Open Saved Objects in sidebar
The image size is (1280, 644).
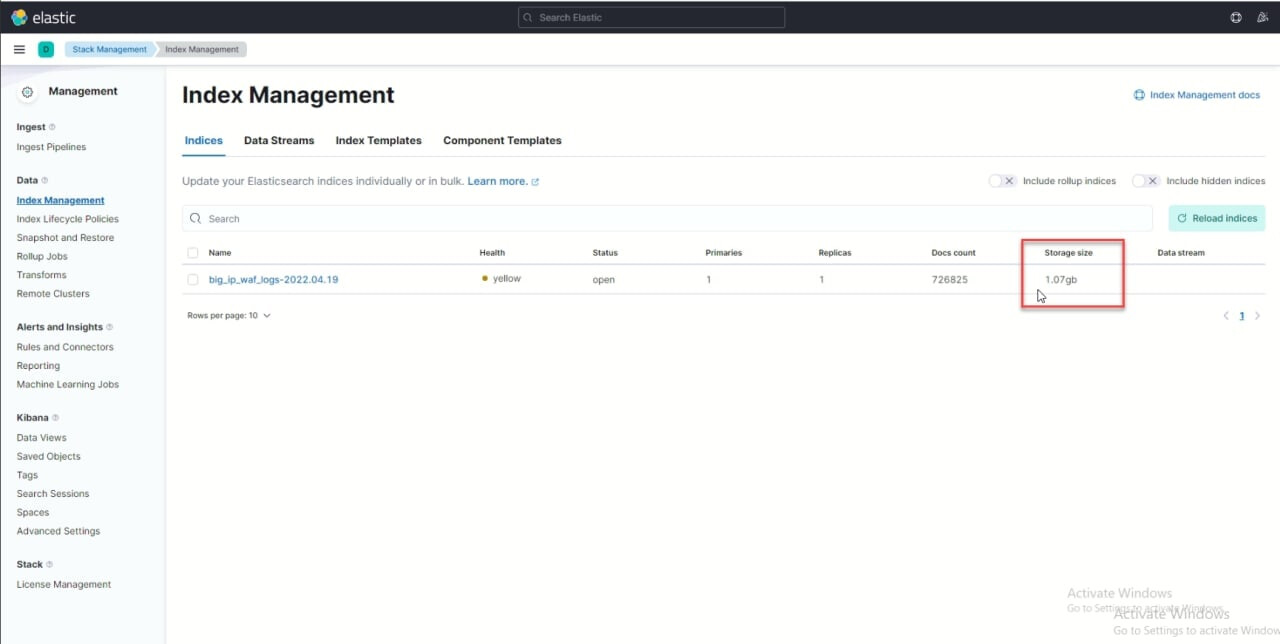point(48,456)
